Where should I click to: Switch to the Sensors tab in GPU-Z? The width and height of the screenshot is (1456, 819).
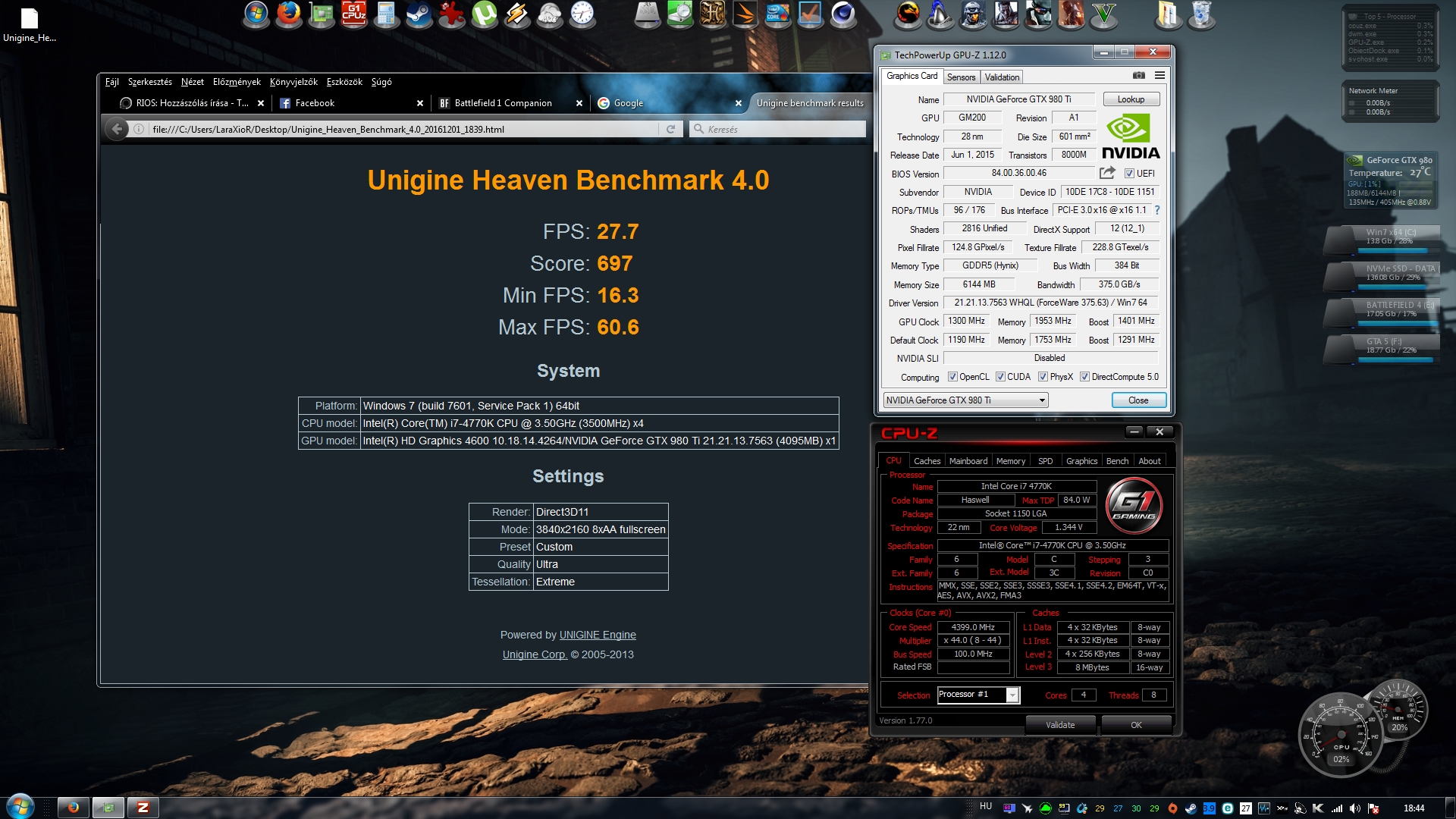click(x=961, y=77)
